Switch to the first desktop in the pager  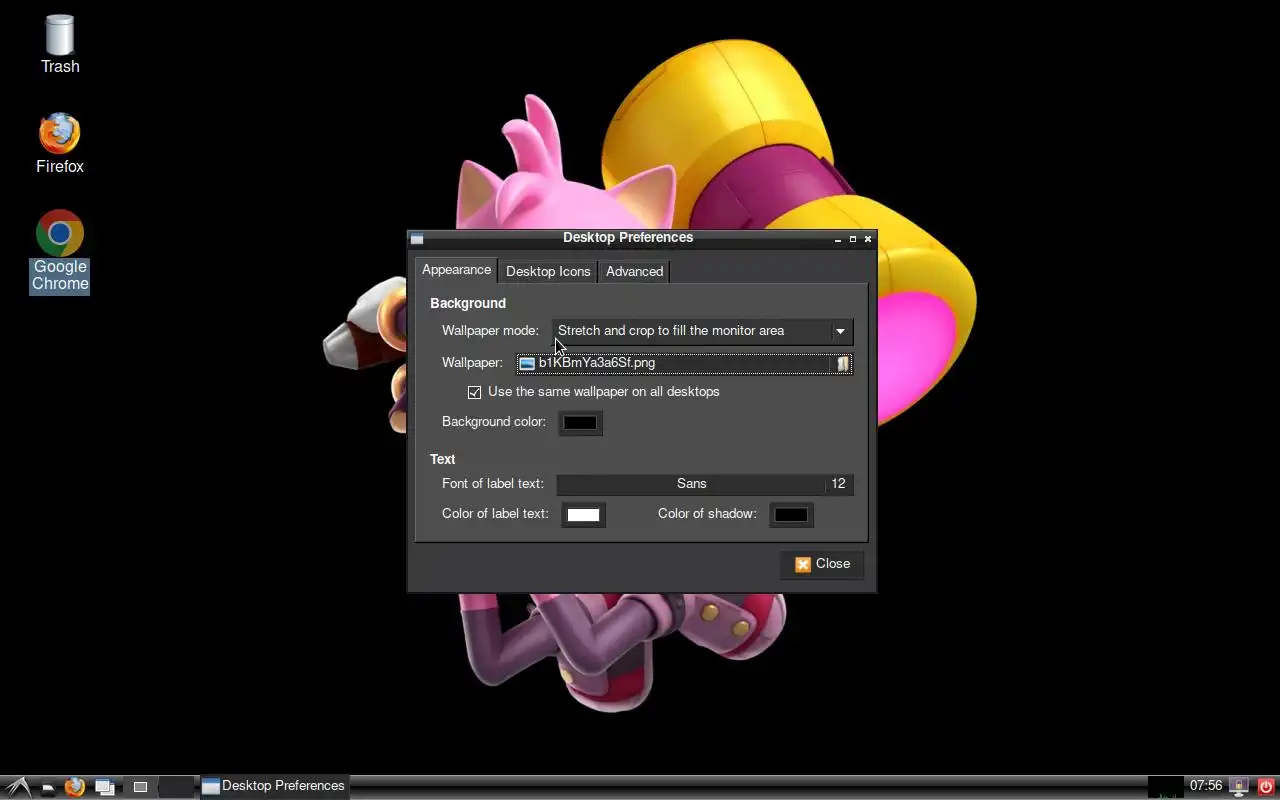click(140, 787)
